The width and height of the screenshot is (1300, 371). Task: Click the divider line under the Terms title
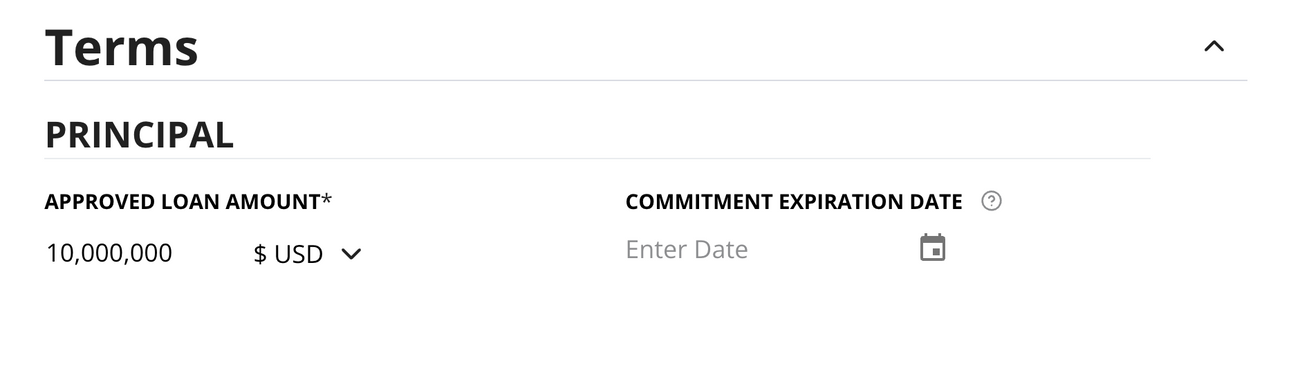(x=646, y=80)
